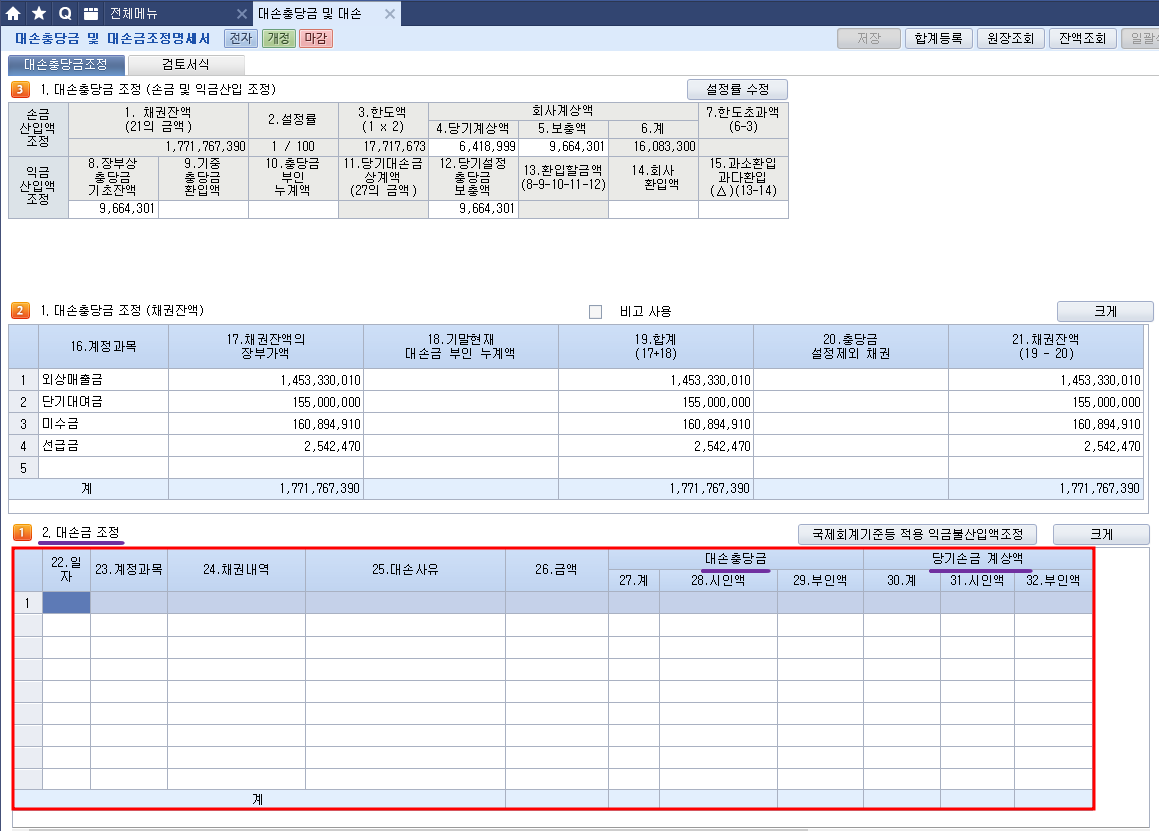
Task: Click 국제회계기준등 적용 익금불산입액조정 button
Action: pyautogui.click(x=916, y=535)
